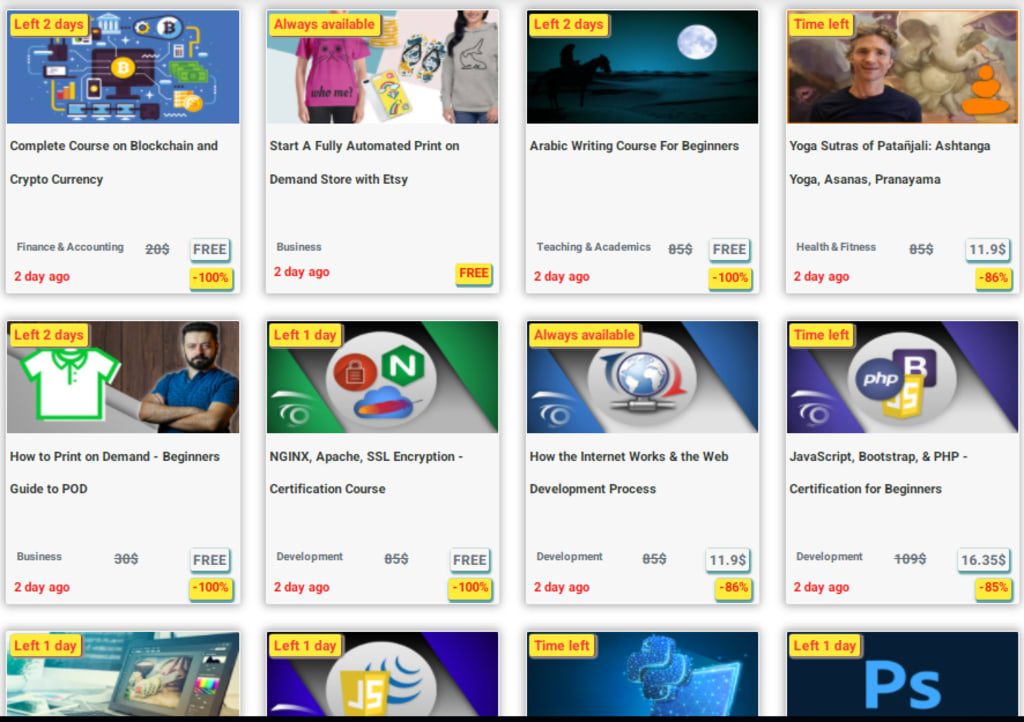Click the FREE price button on Blockchain course
Screen dimensions: 1024x722
pos(210,249)
